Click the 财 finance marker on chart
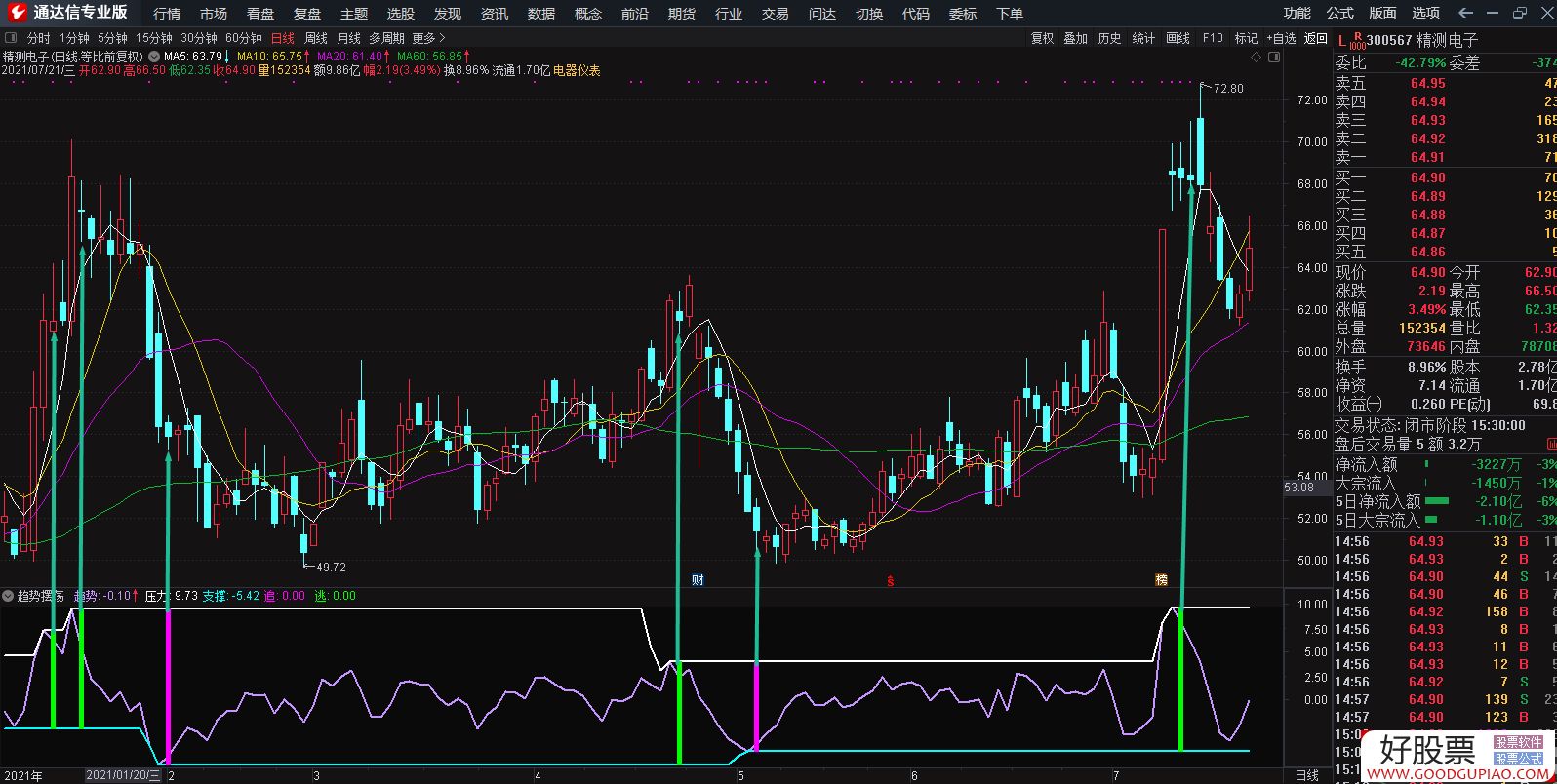 coord(698,580)
